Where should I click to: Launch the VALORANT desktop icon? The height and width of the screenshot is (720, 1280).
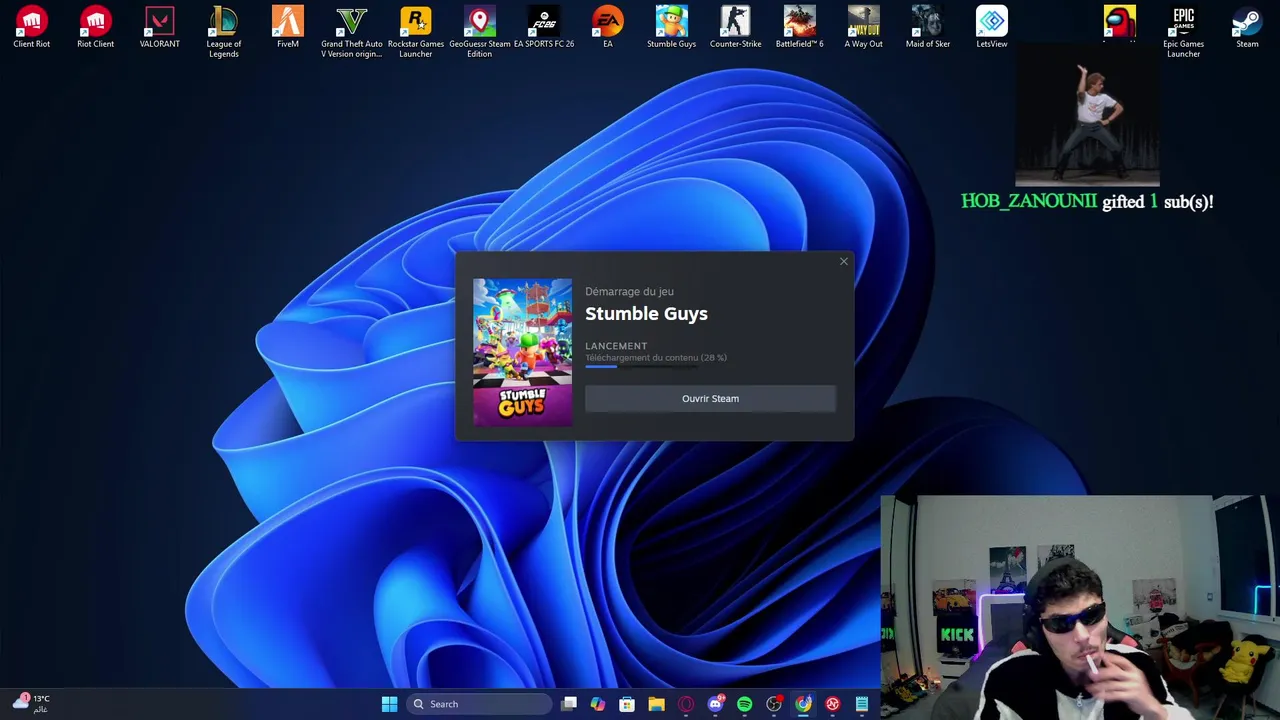click(x=159, y=27)
